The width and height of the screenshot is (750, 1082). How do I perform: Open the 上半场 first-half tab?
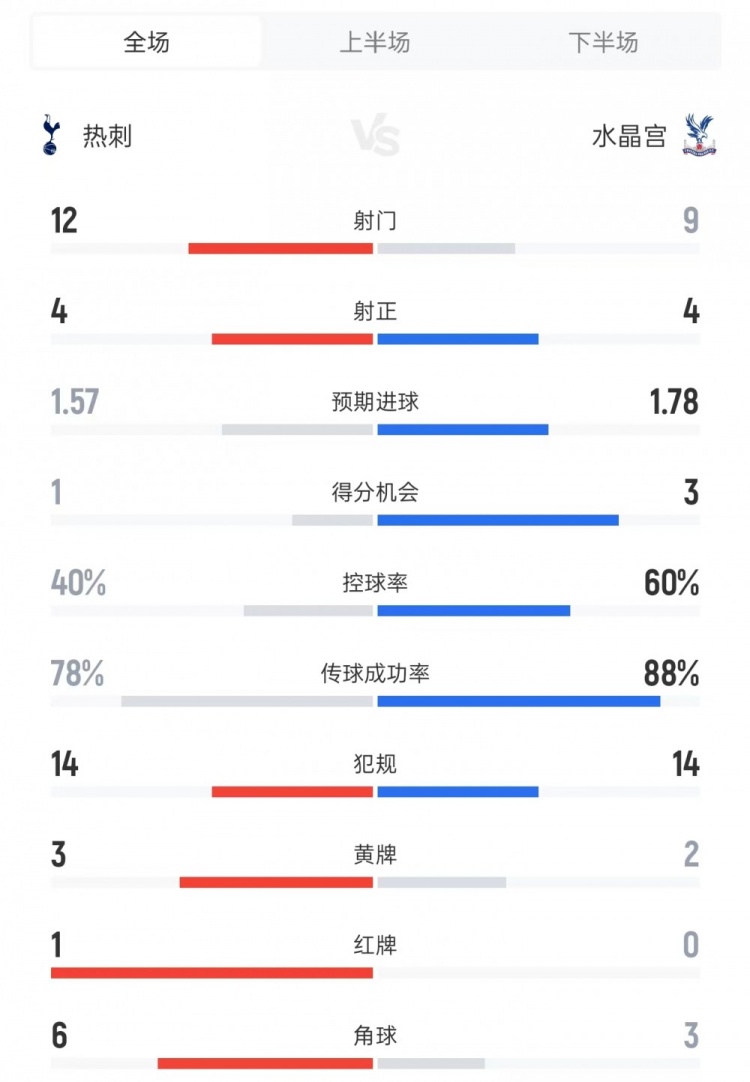pyautogui.click(x=375, y=42)
